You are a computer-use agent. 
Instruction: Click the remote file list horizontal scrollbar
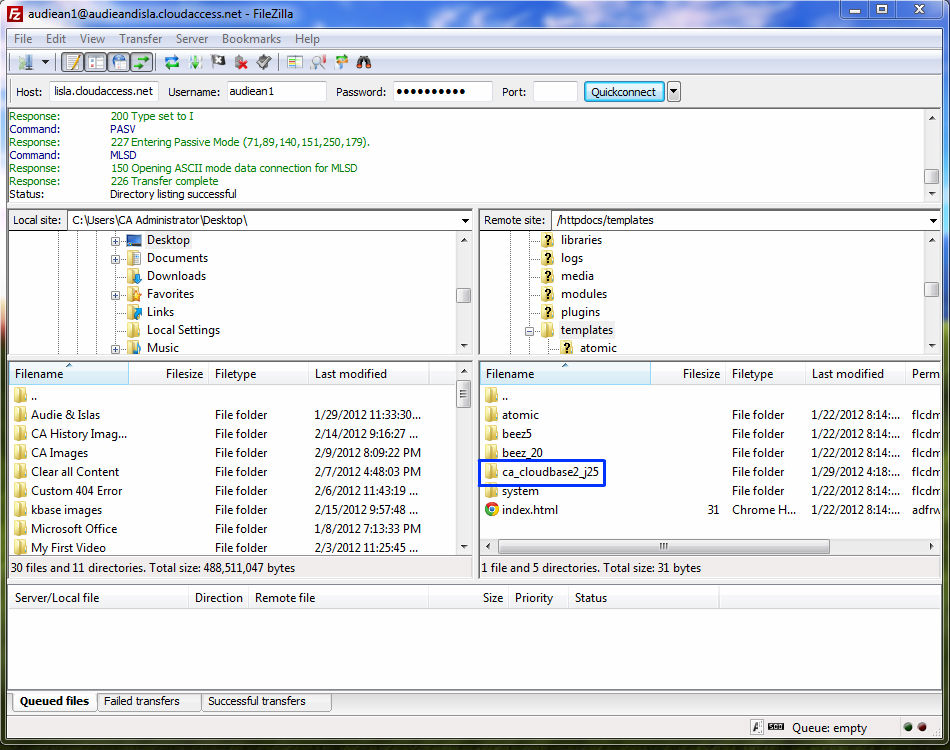[x=663, y=546]
